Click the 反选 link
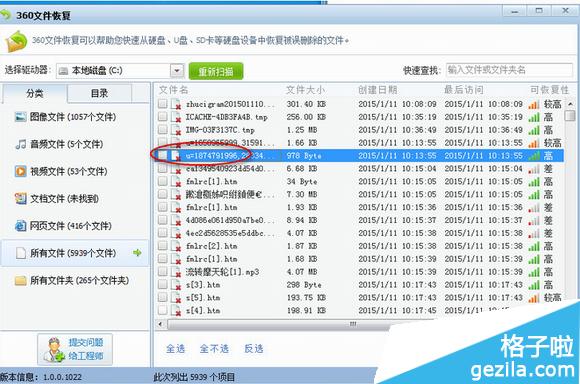 [254, 348]
